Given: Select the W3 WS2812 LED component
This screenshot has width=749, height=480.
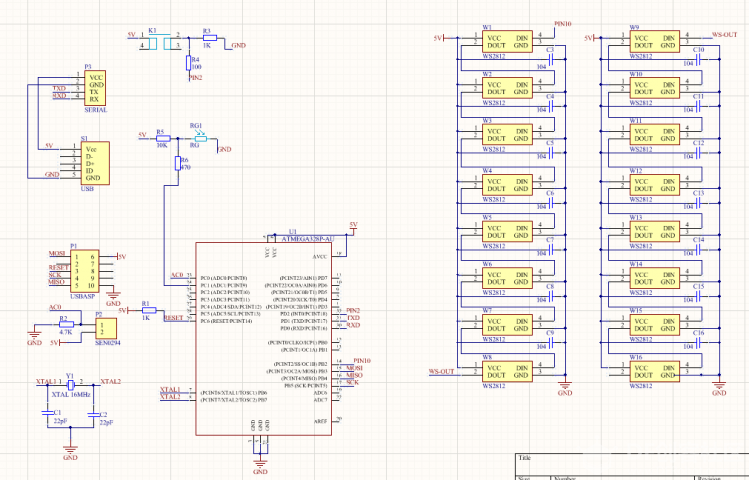Looking at the screenshot, I should pyautogui.click(x=507, y=135).
